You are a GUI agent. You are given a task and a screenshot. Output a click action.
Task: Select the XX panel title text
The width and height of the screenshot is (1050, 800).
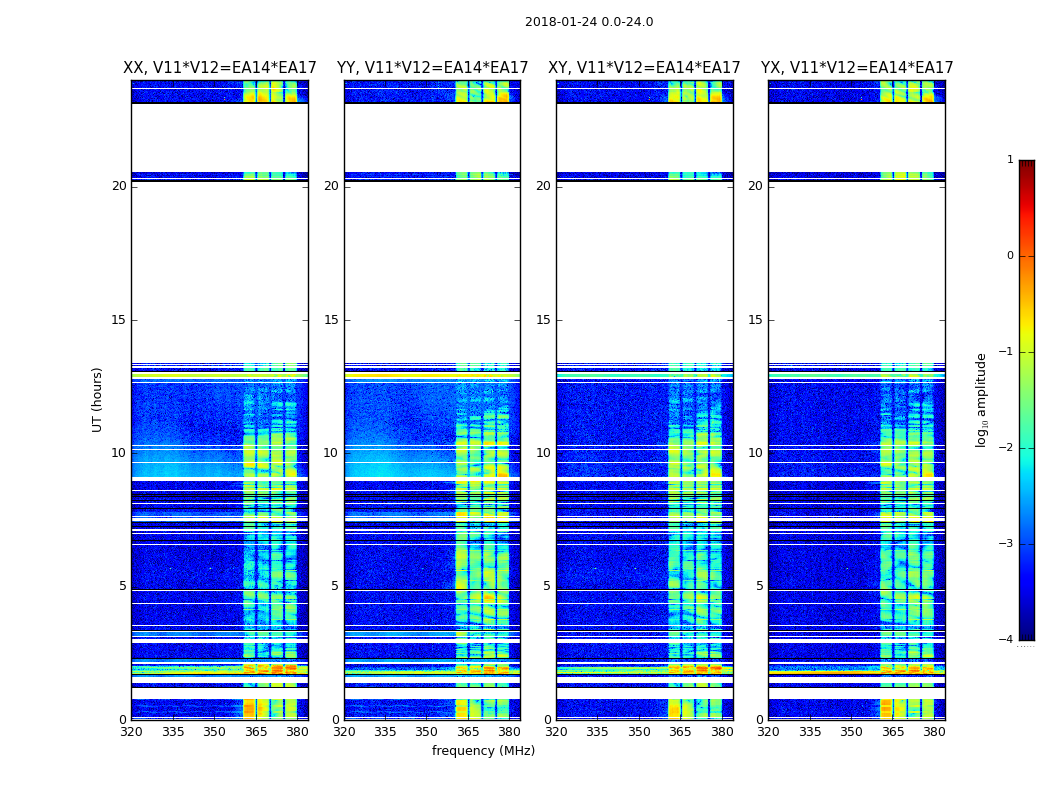pos(219,68)
